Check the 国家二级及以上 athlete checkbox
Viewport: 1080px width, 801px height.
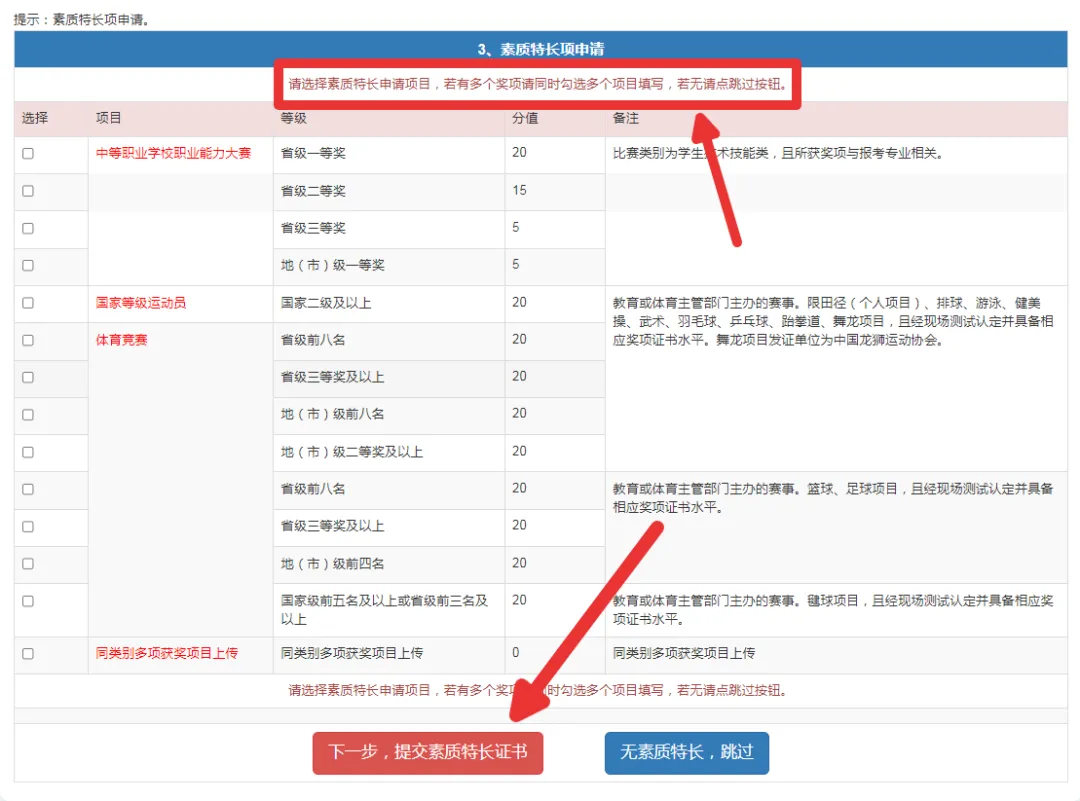point(28,303)
